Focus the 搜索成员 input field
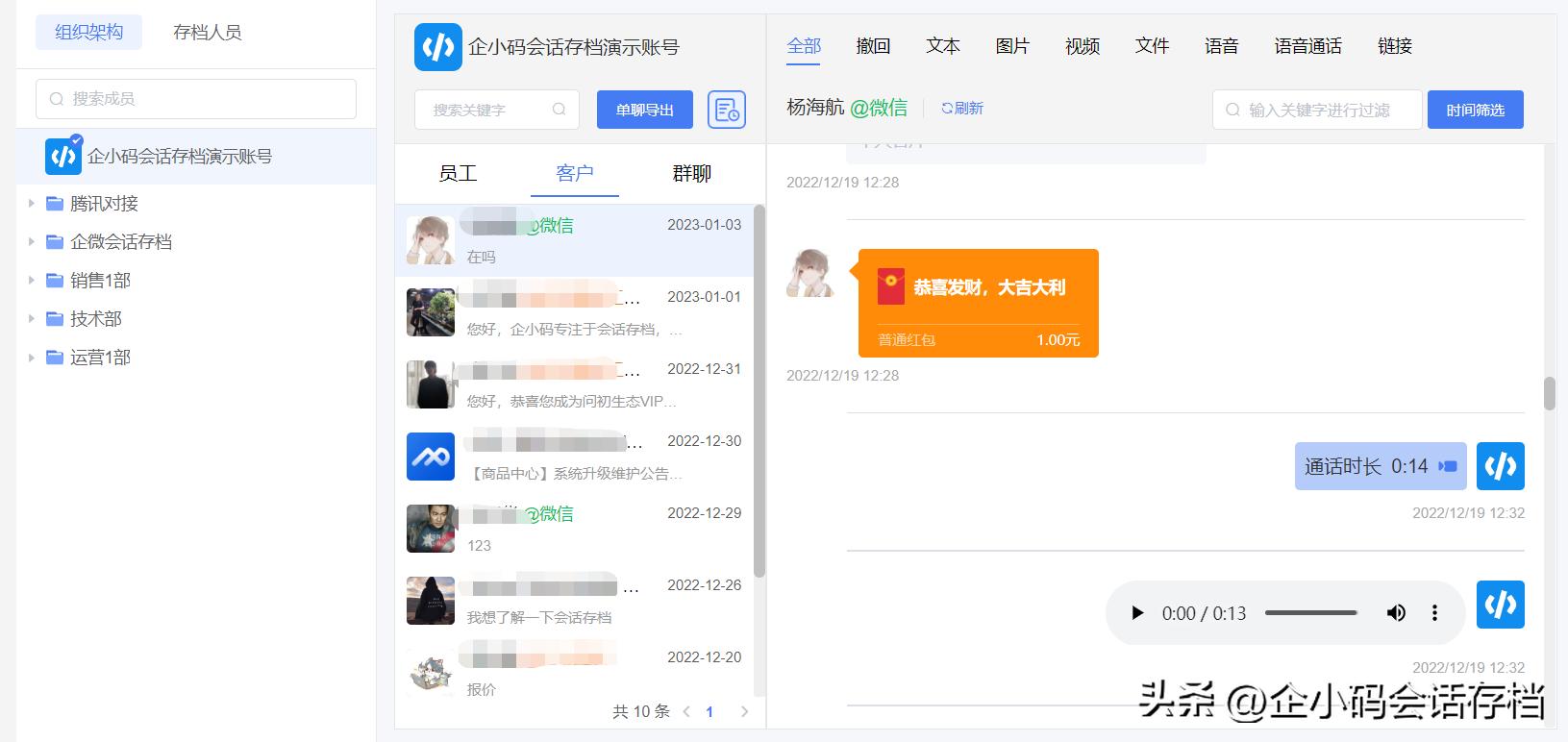 (x=196, y=99)
